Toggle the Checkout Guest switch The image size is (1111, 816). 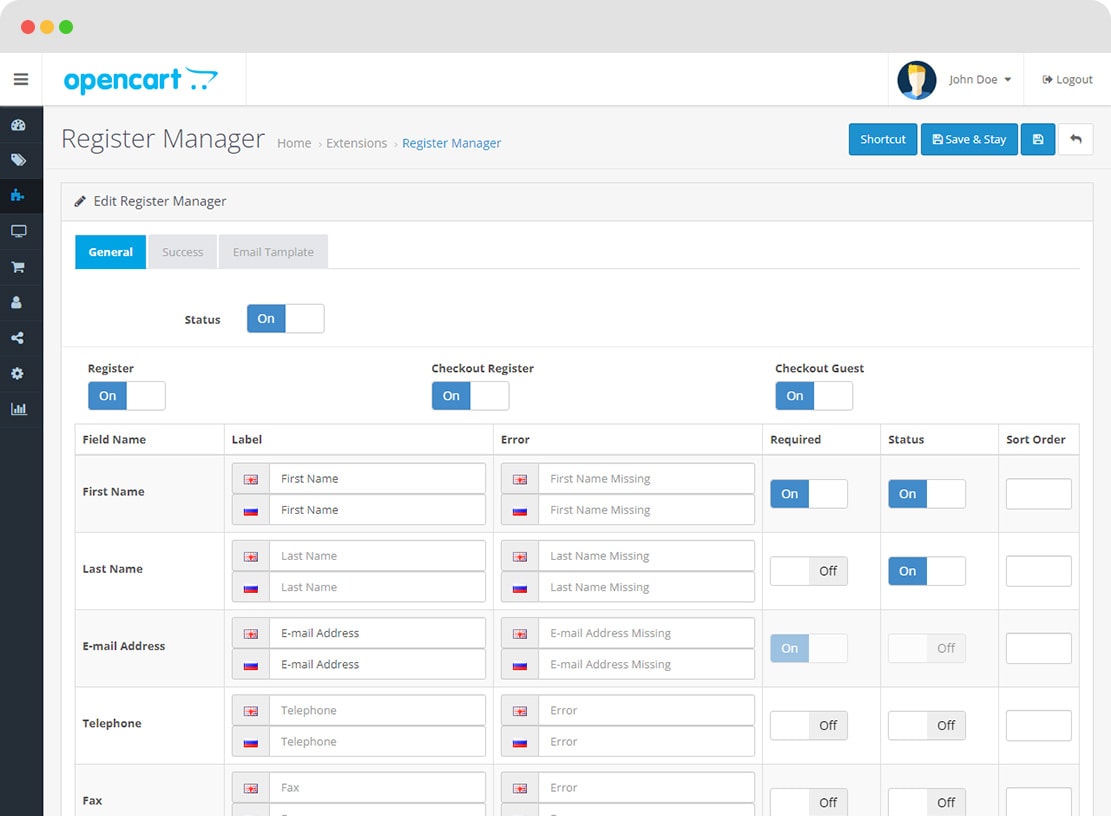point(814,396)
